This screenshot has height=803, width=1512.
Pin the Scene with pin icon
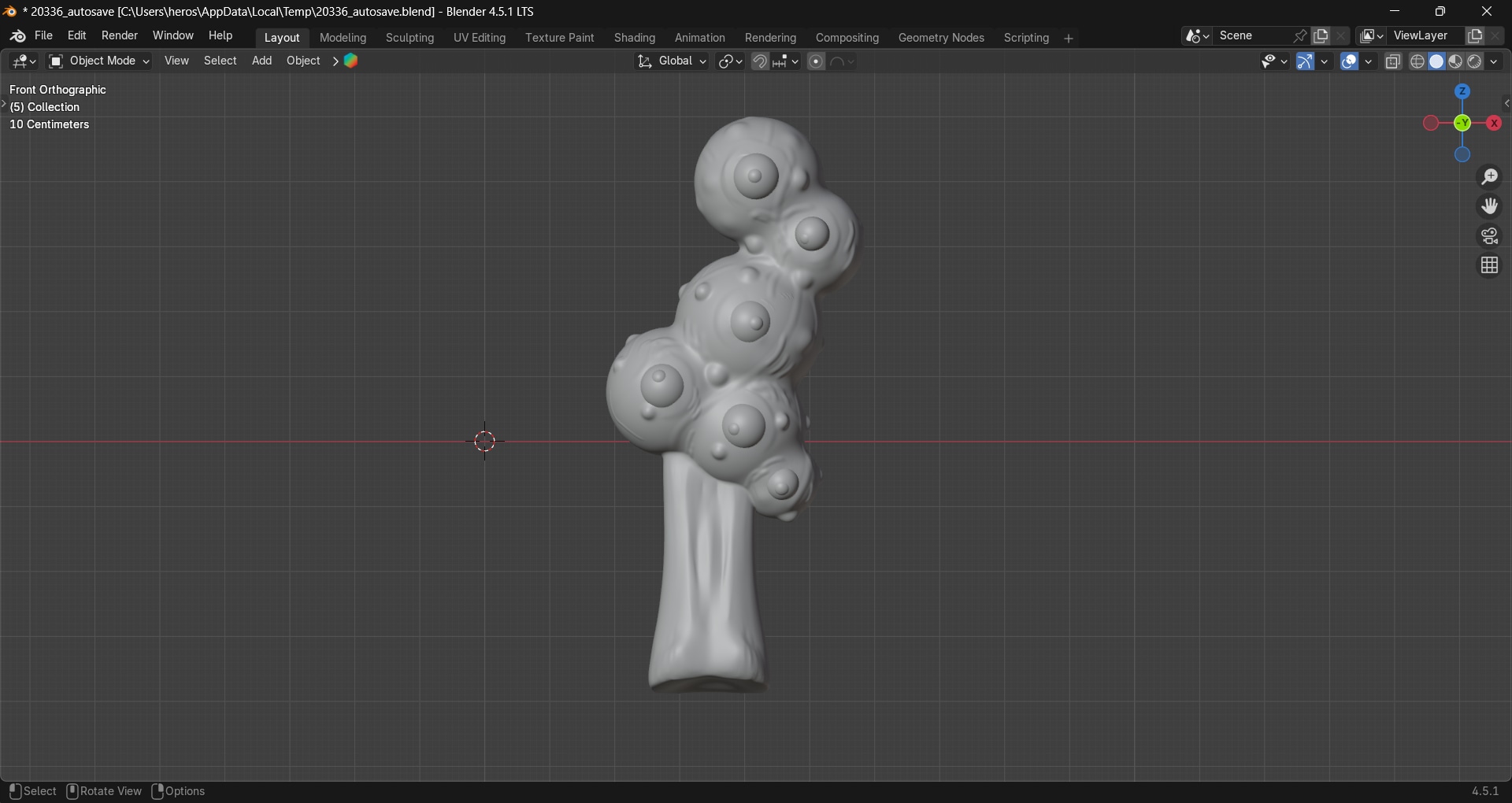(1300, 36)
